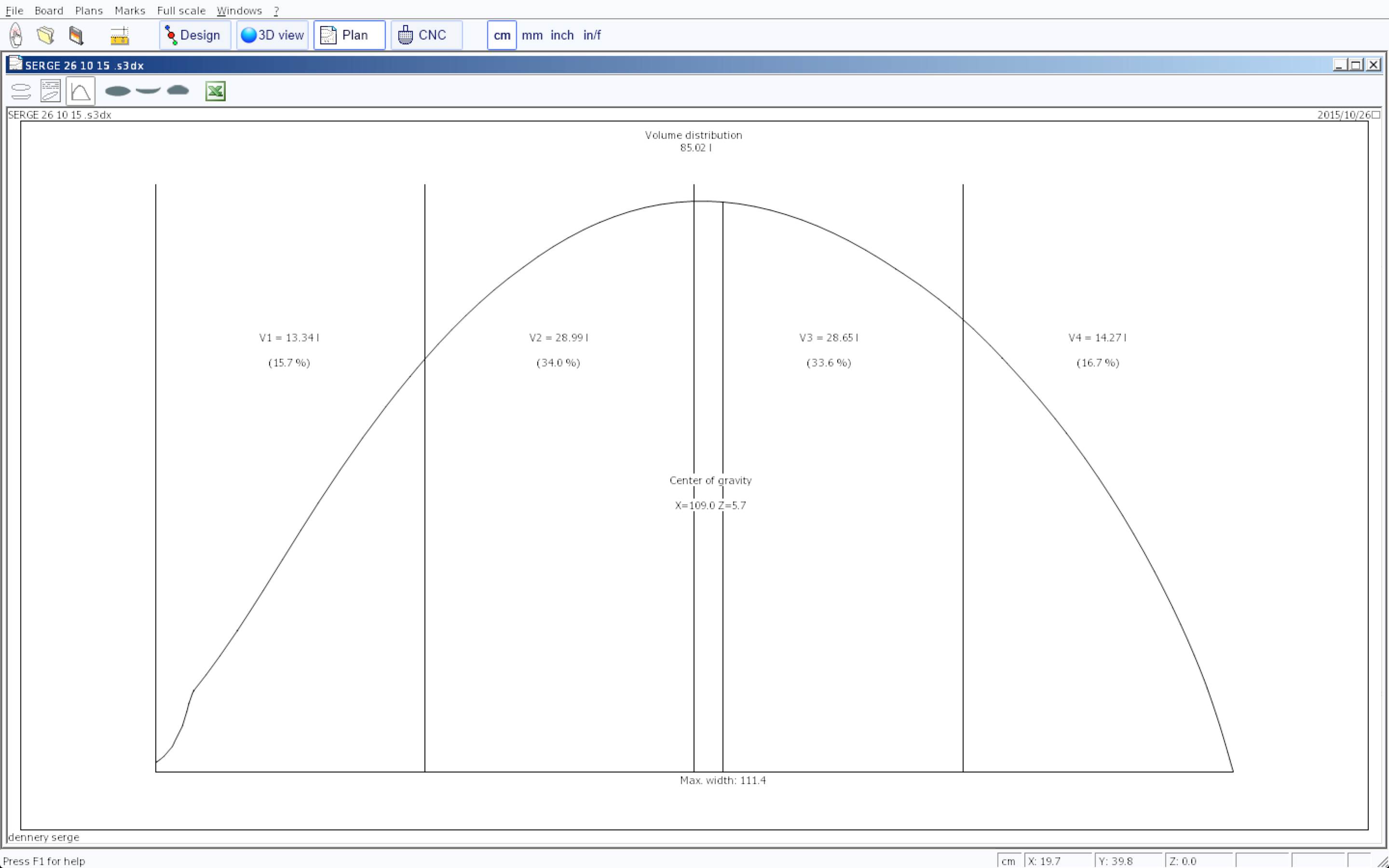Screen dimensions: 1389x868
Task: Switch units to mm
Action: (532, 35)
